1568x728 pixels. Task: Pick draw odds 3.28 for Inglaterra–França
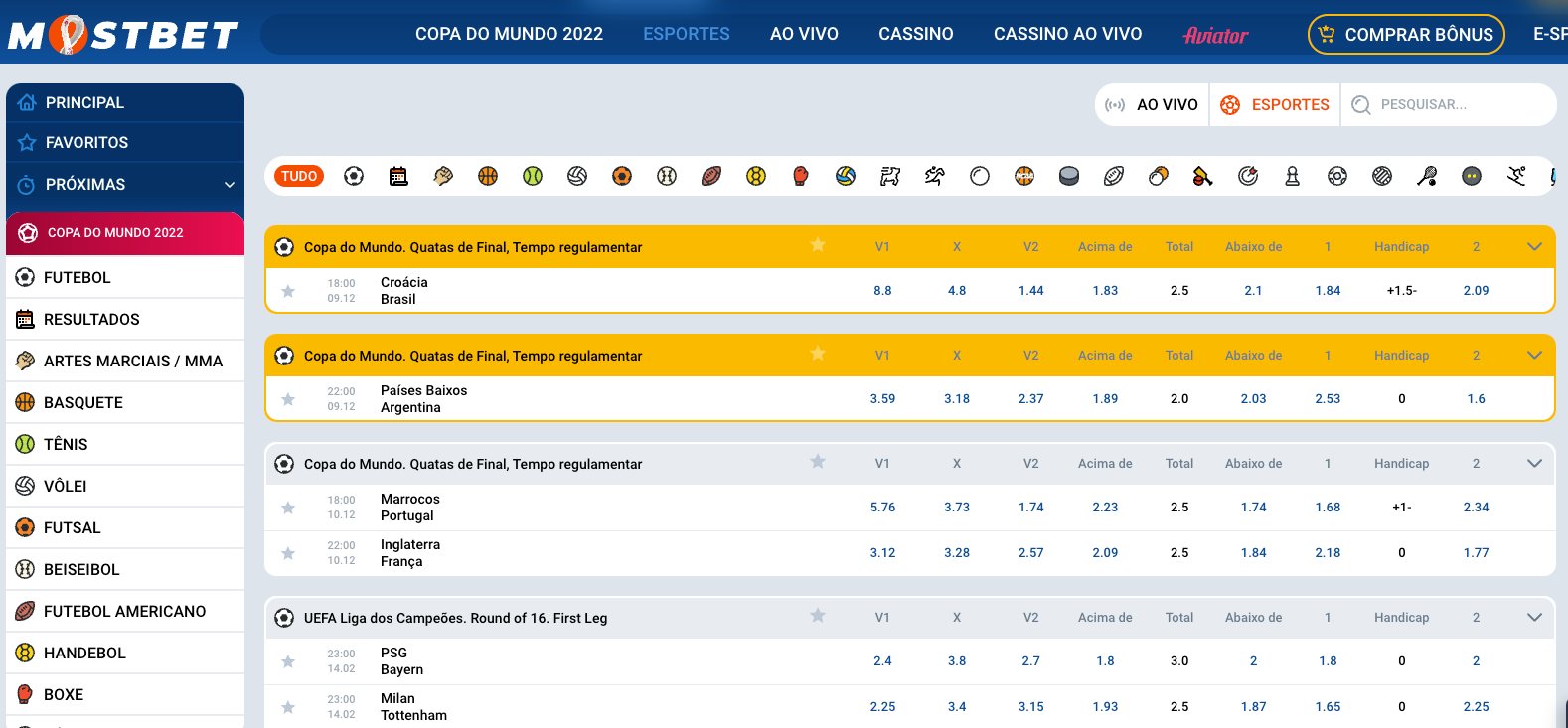click(957, 553)
